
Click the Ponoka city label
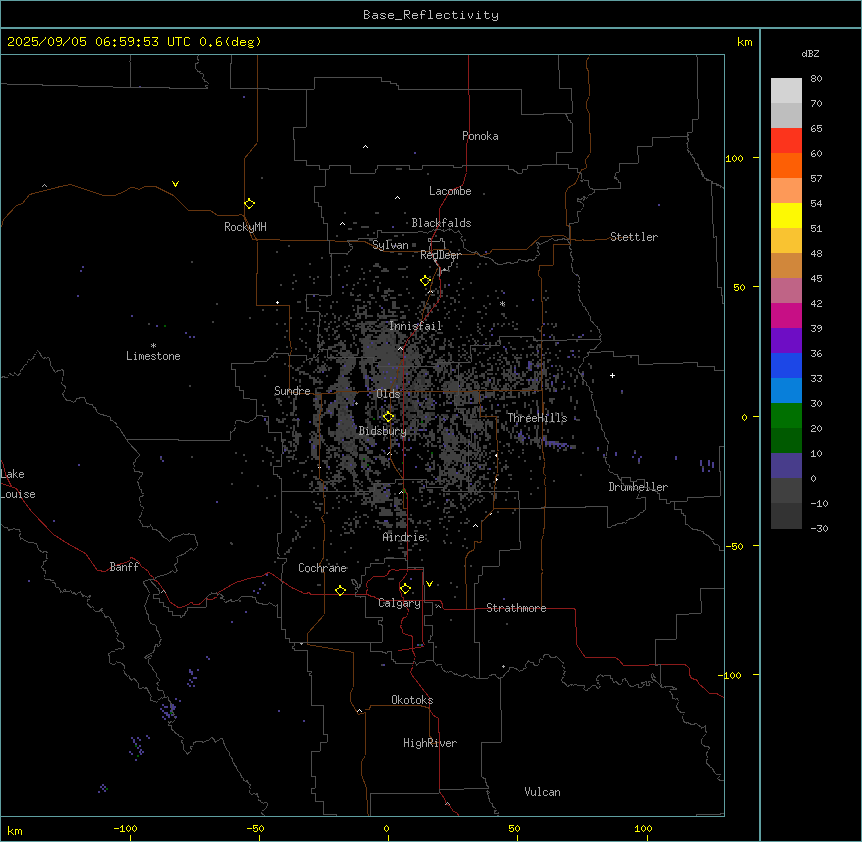(x=480, y=136)
